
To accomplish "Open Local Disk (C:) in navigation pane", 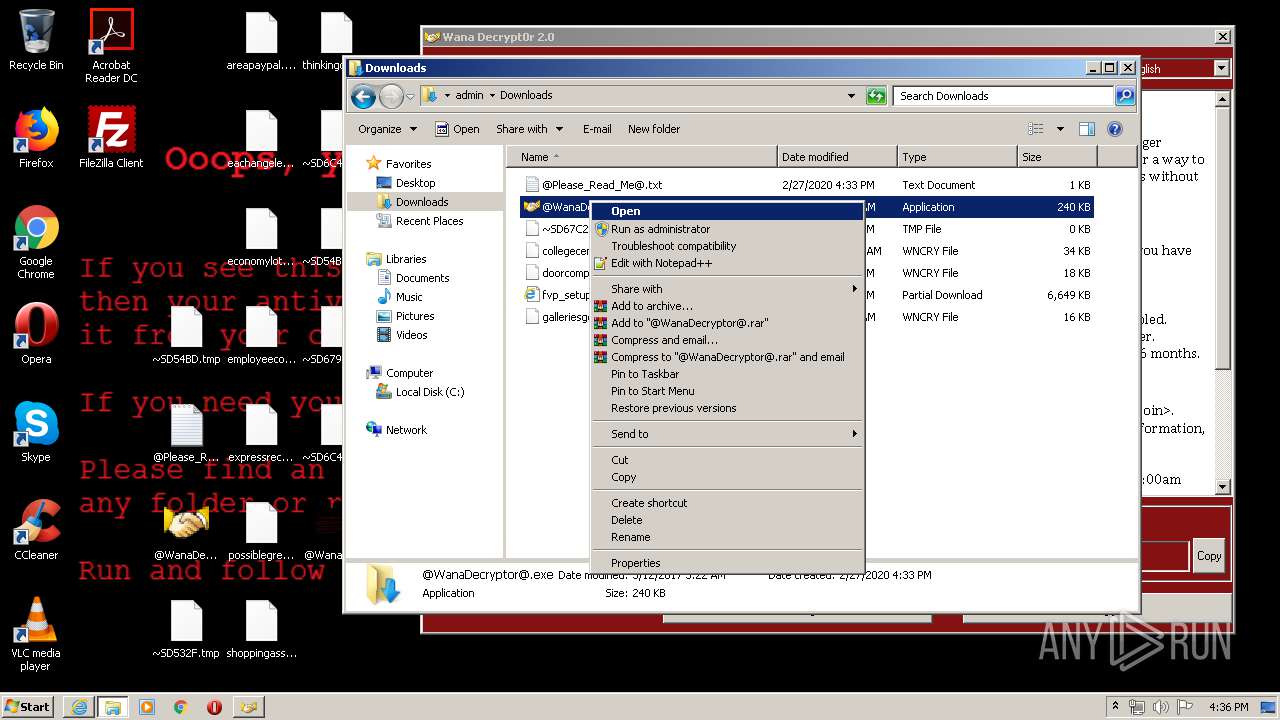I will tap(430, 392).
